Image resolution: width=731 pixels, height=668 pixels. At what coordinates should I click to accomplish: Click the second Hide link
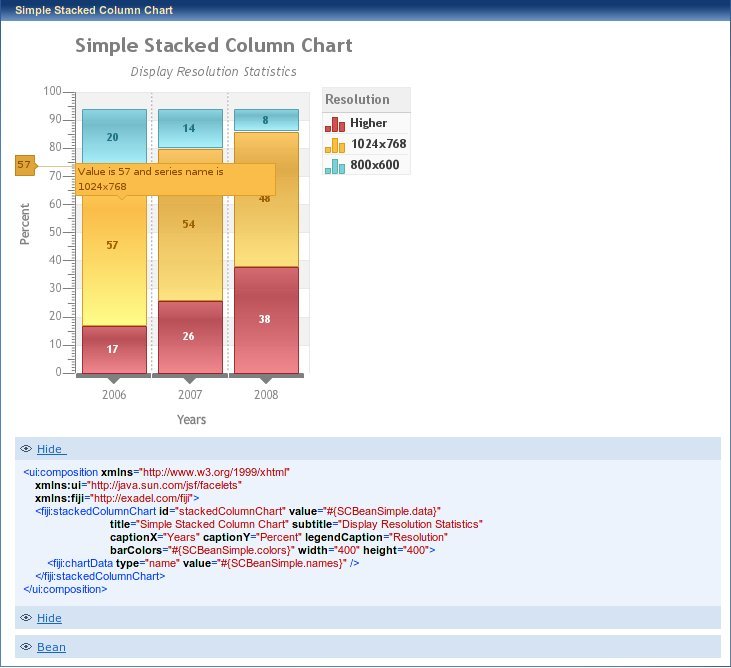pyautogui.click(x=49, y=618)
